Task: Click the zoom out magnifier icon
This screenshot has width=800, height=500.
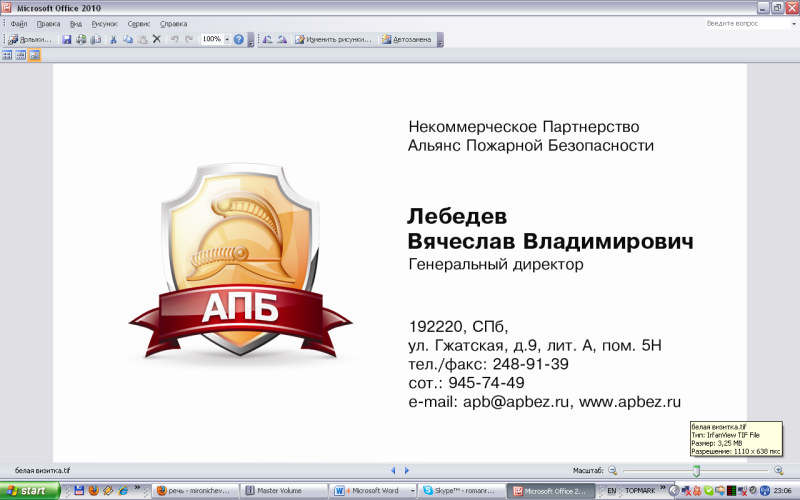Action: (613, 470)
